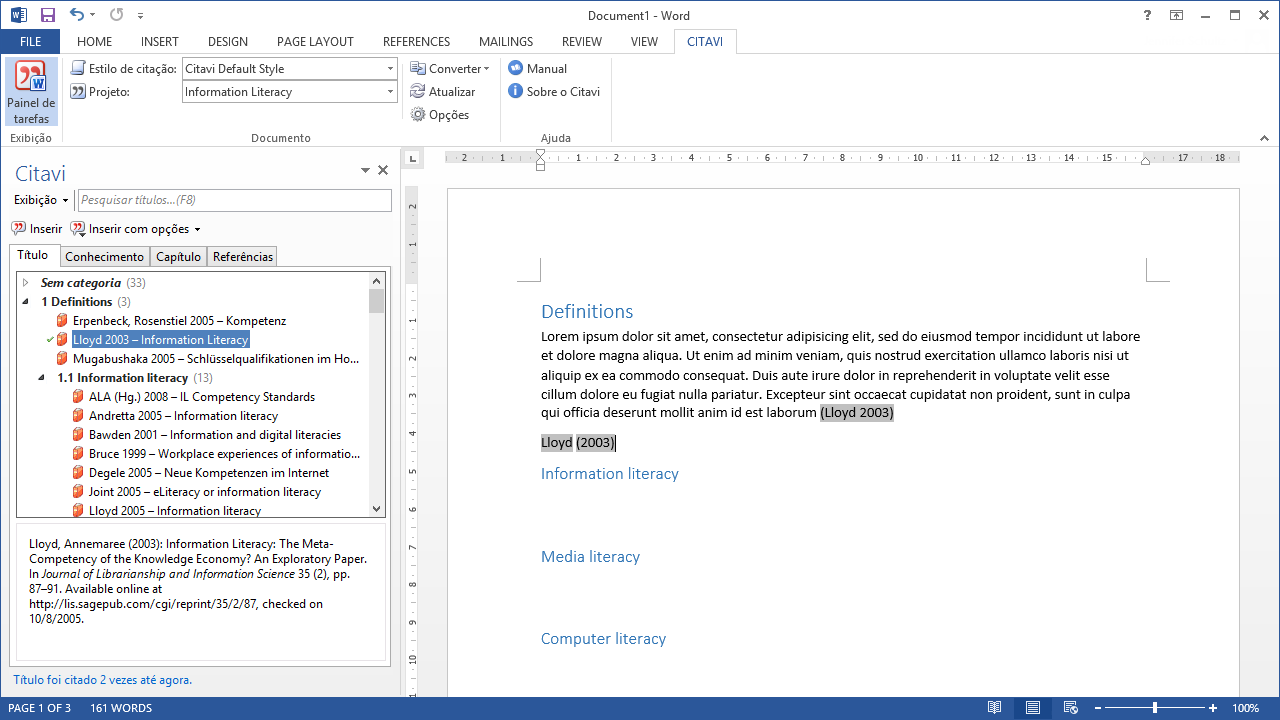This screenshot has height=720, width=1280.
Task: Select Andretta 2005 – Information literacy
Action: 183,416
